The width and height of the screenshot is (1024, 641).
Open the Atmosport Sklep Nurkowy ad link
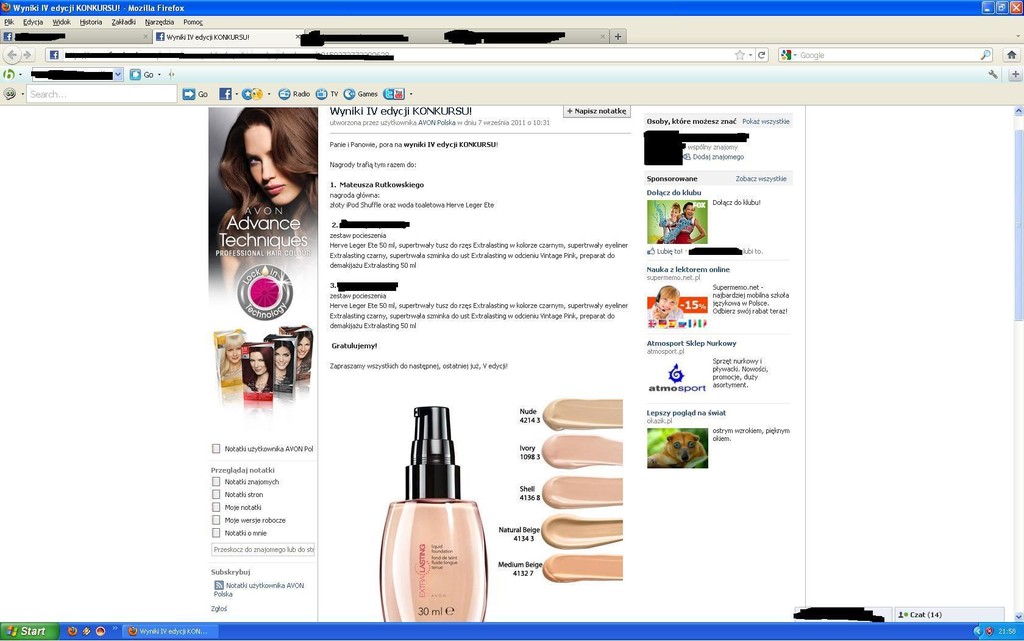click(691, 343)
